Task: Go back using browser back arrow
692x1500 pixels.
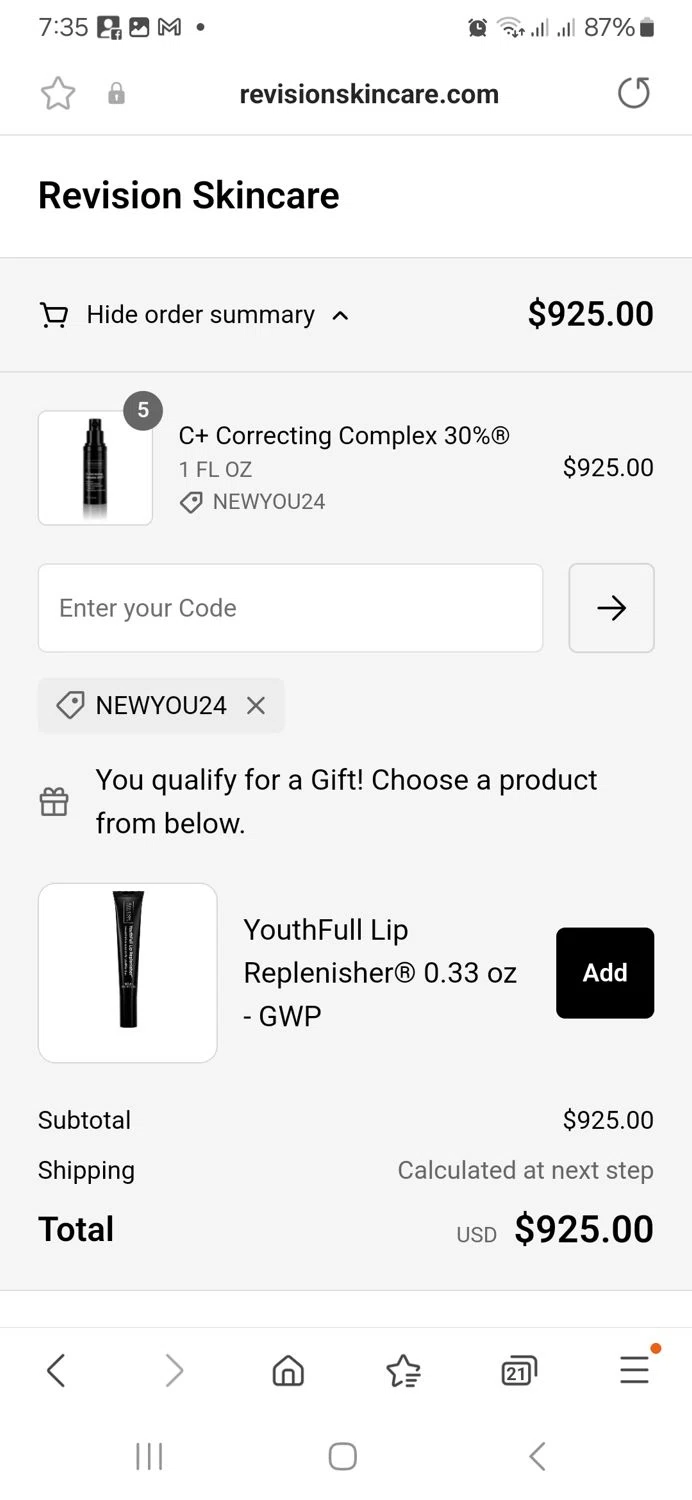Action: pos(56,1370)
